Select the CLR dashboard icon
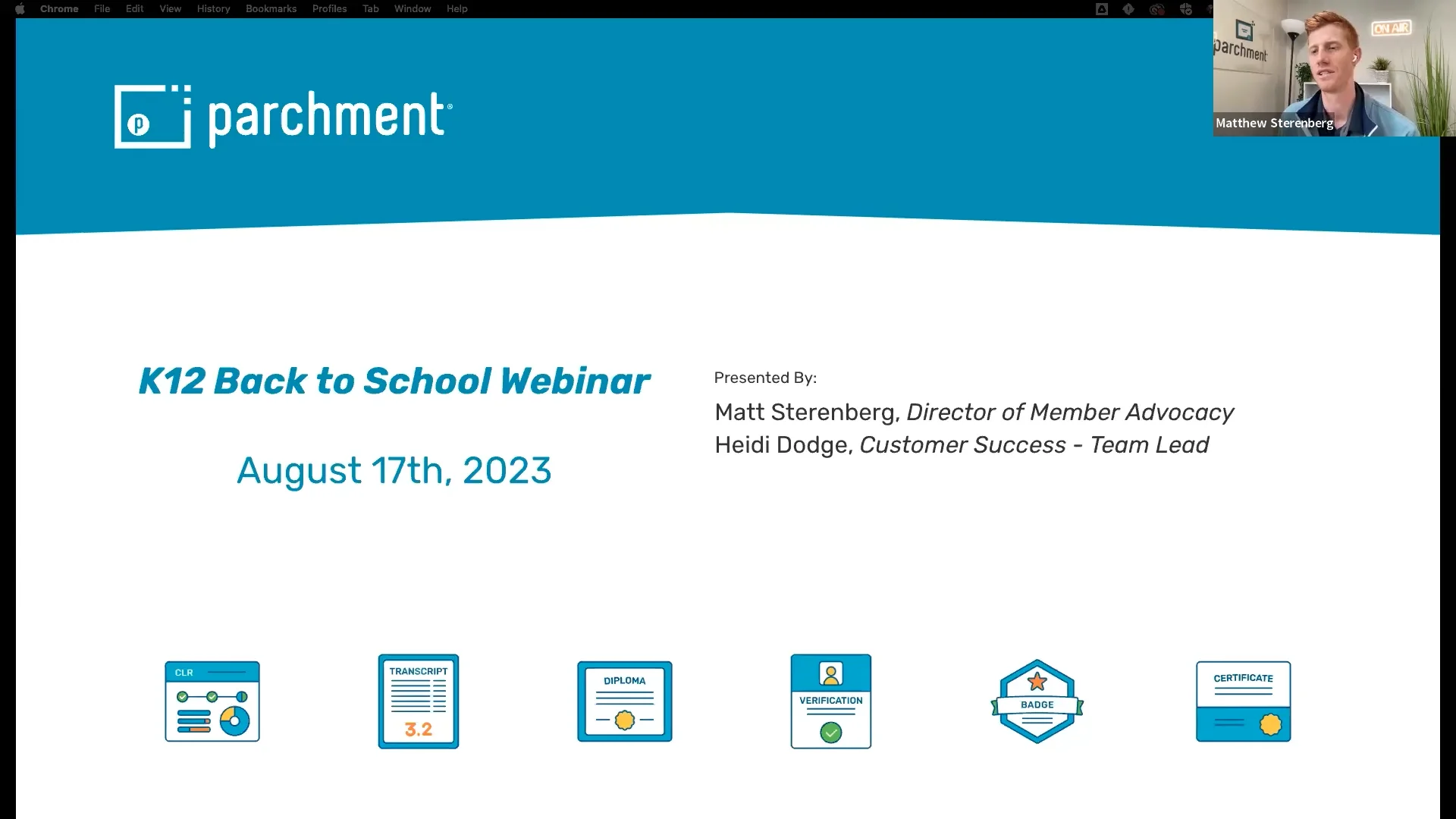Image resolution: width=1456 pixels, height=819 pixels. [212, 701]
